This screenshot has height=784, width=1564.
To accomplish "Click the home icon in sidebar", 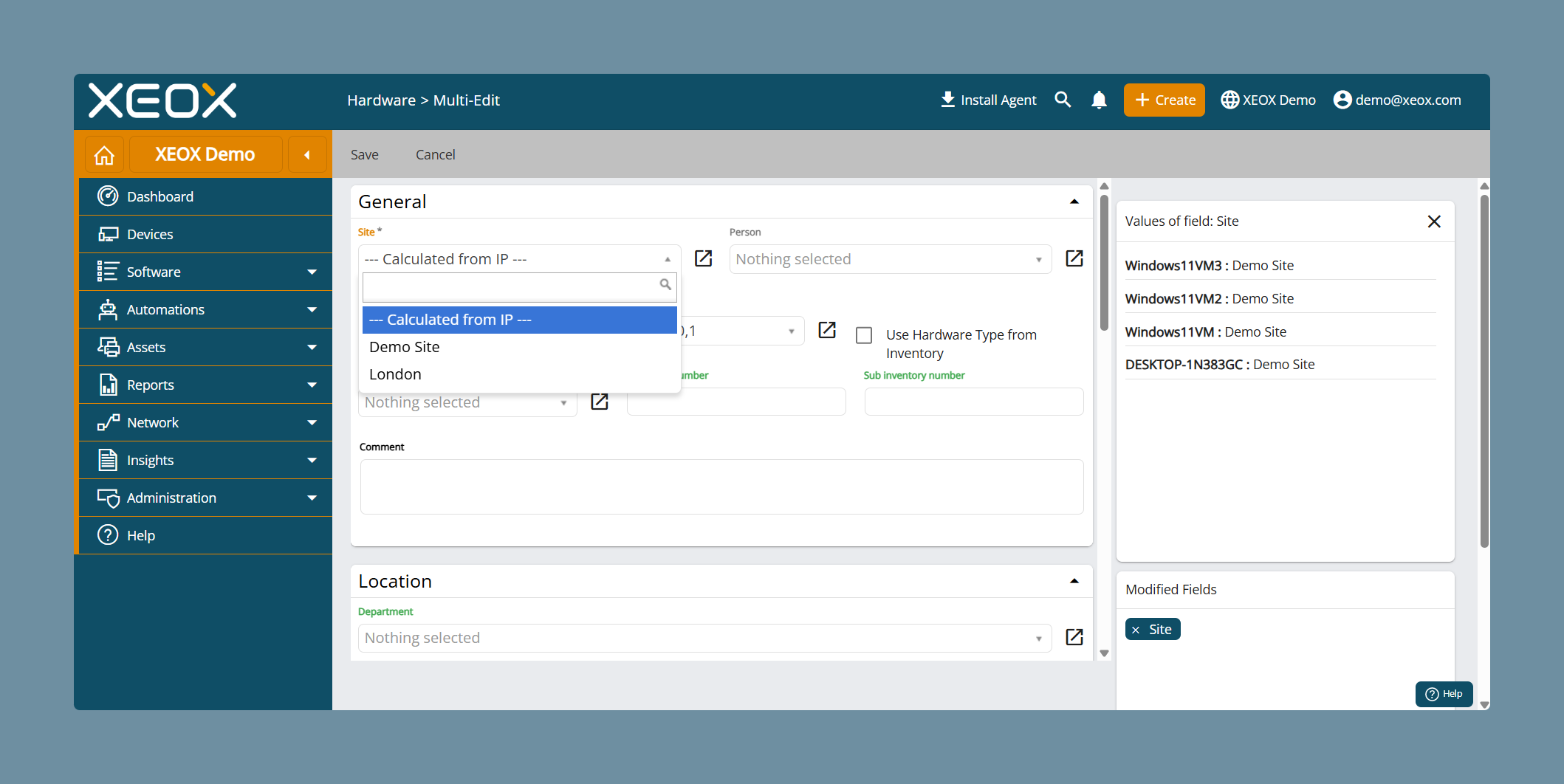I will (105, 155).
